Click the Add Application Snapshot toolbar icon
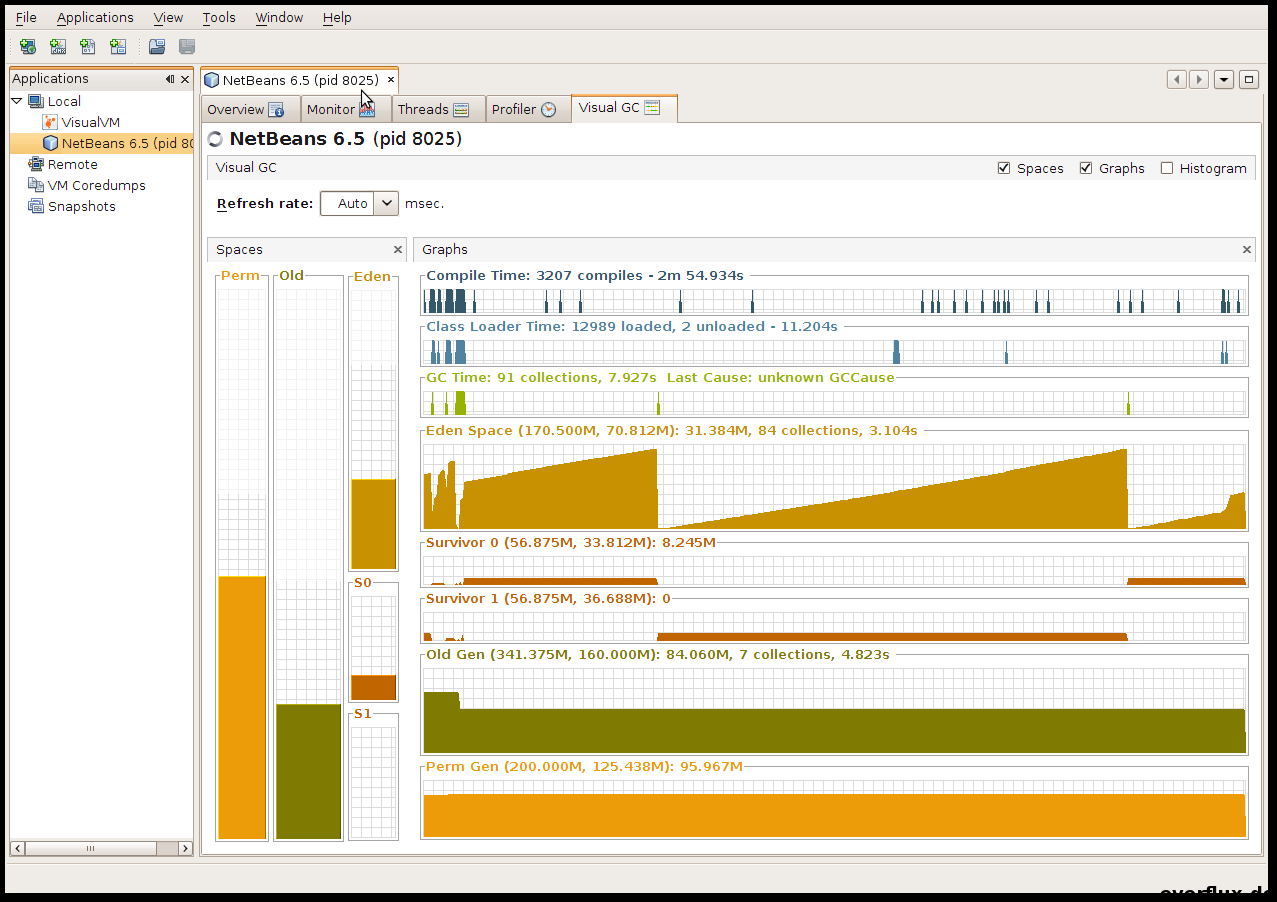 click(x=118, y=46)
